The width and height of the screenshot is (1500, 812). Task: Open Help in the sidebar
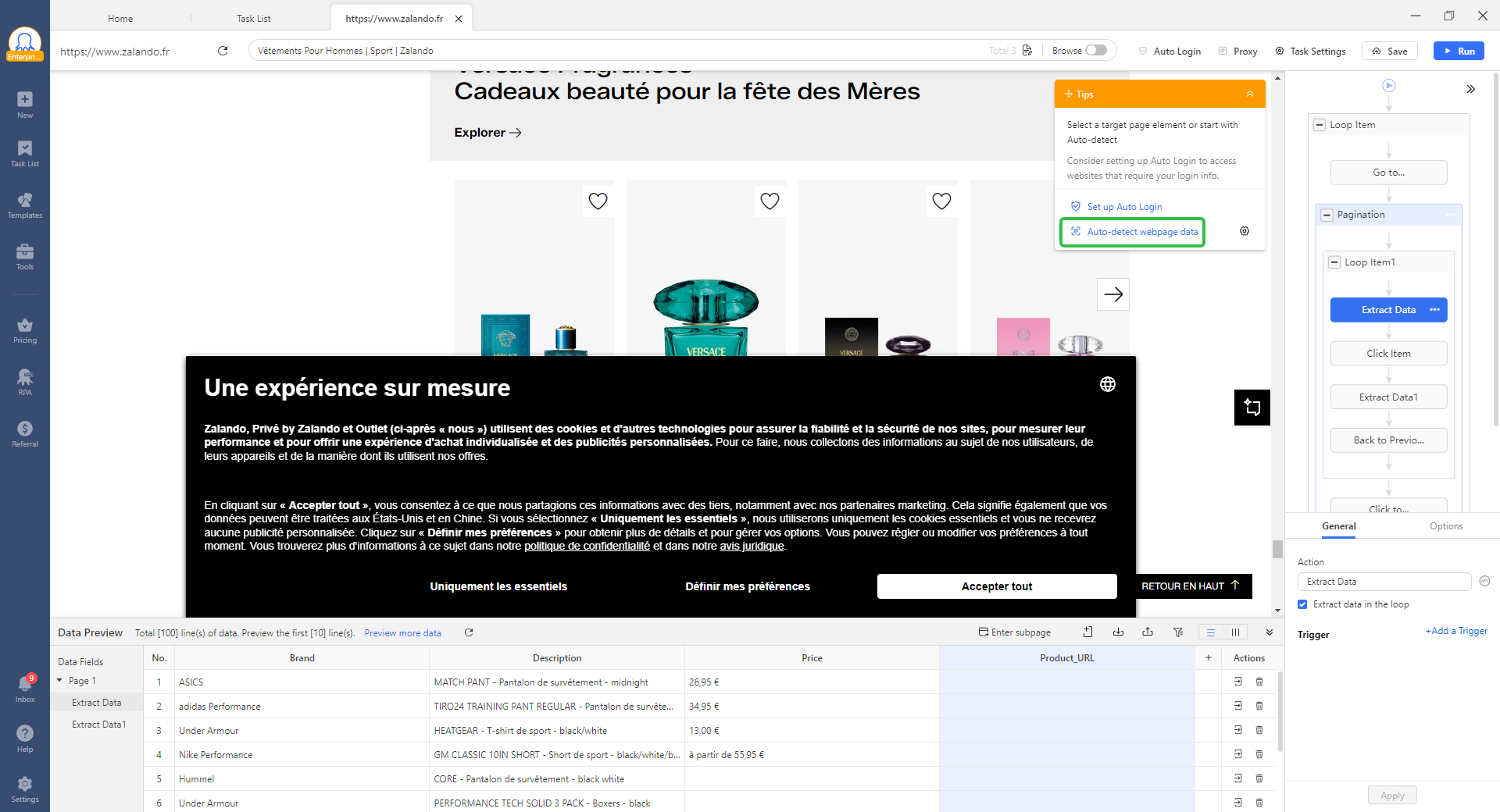(25, 739)
